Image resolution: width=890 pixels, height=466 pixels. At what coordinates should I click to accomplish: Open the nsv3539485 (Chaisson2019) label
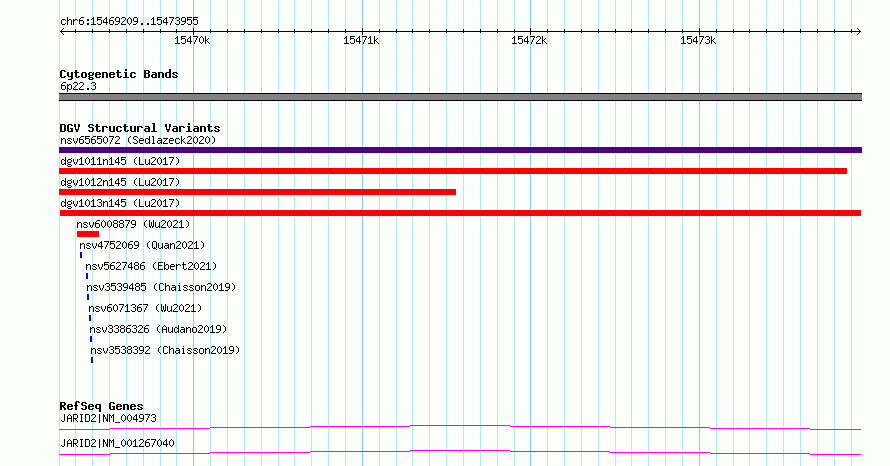[161, 287]
